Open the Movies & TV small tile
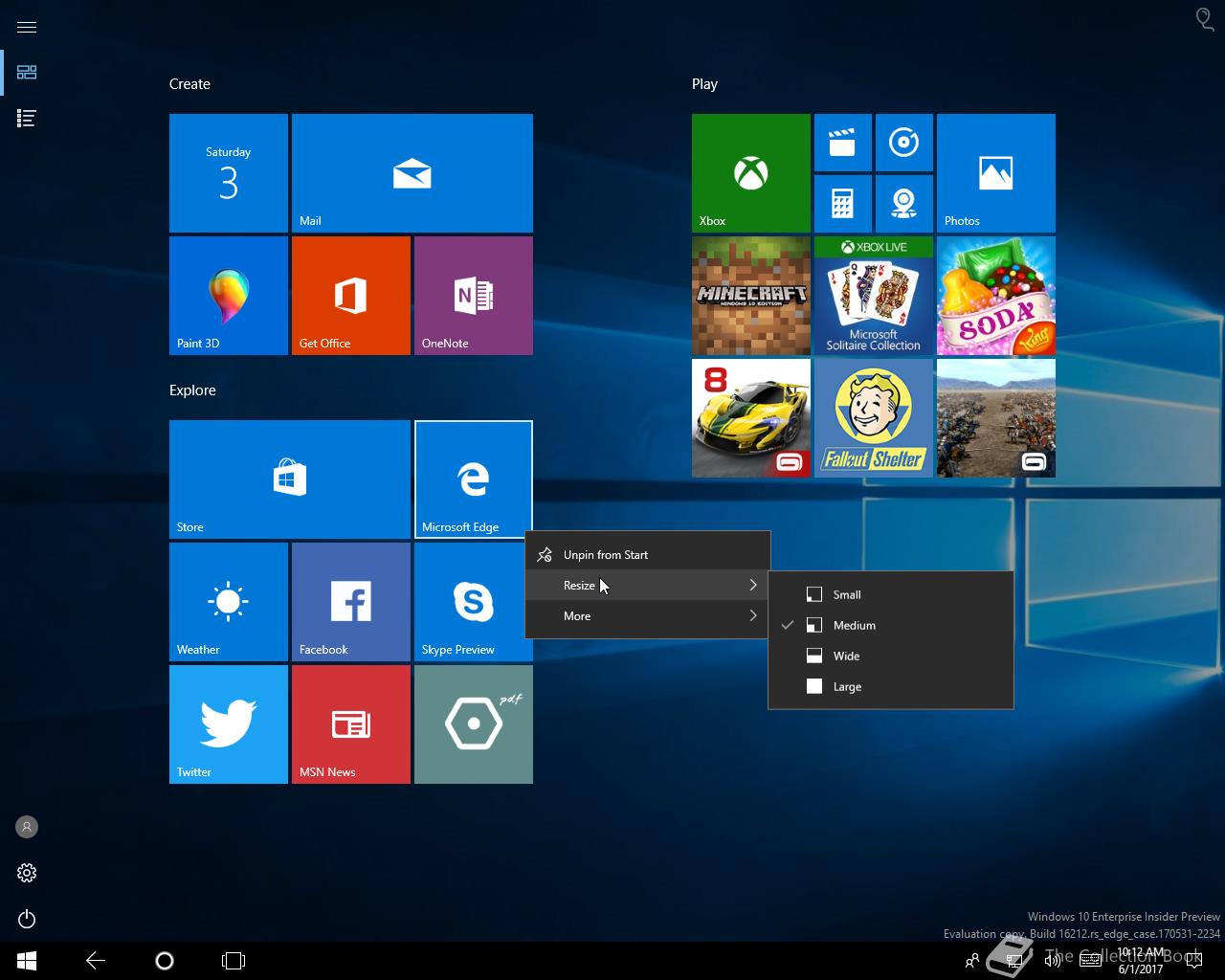 (x=843, y=143)
